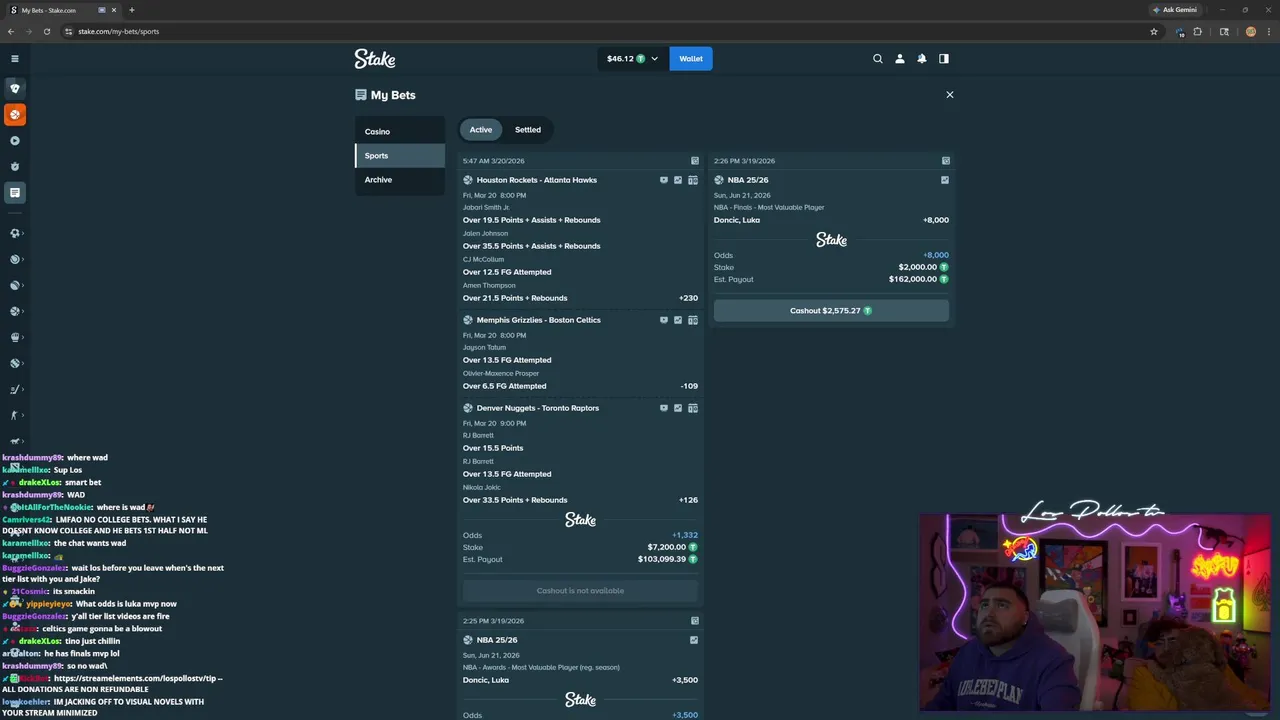
Task: Open stats chart icon for Rockets-Hawks
Action: pyautogui.click(x=678, y=180)
